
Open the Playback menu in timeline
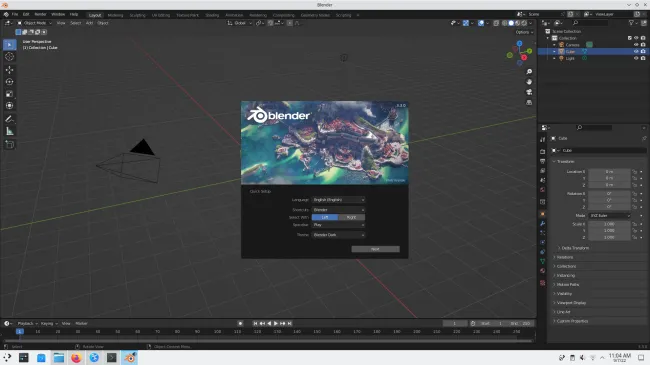27,324
